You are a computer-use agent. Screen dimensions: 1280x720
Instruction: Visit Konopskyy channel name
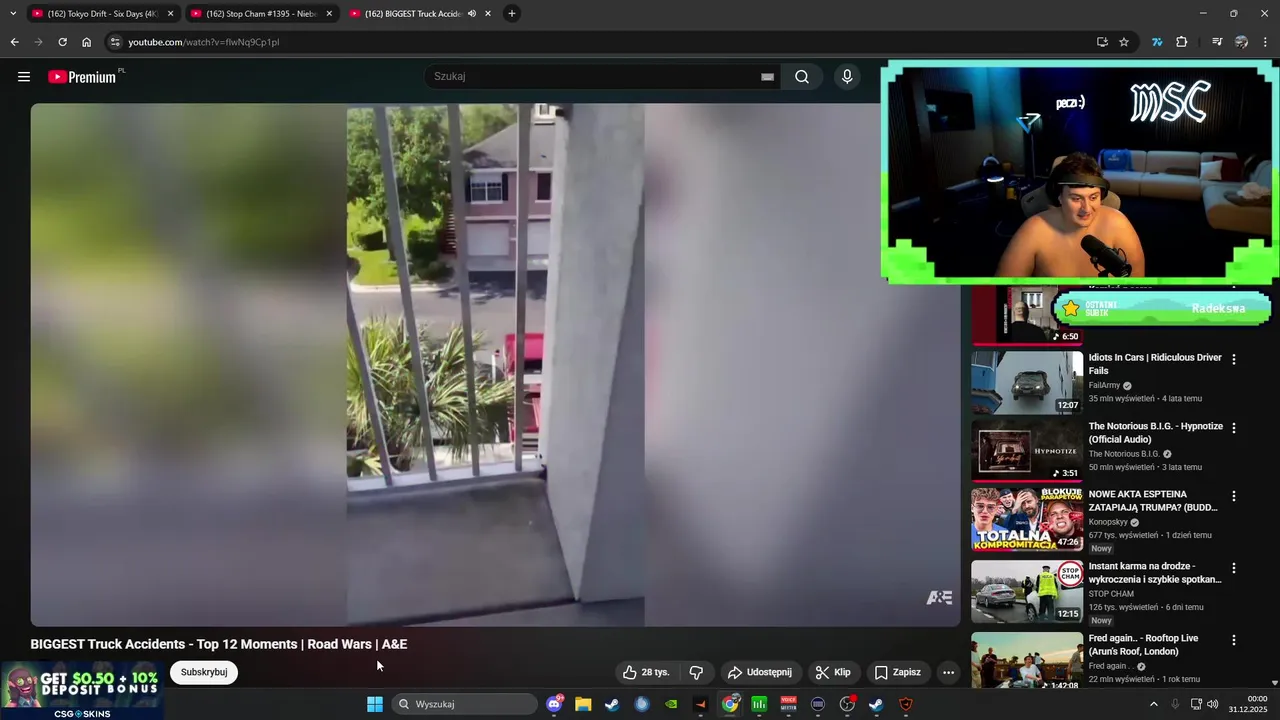click(1108, 522)
